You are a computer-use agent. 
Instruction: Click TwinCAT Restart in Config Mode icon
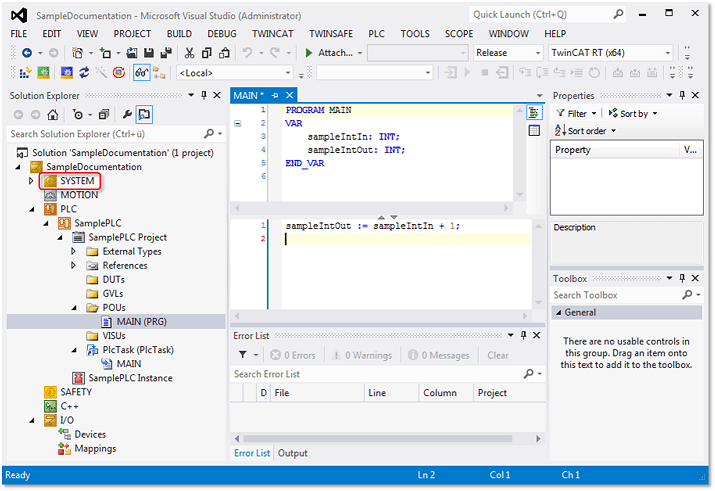(67, 72)
